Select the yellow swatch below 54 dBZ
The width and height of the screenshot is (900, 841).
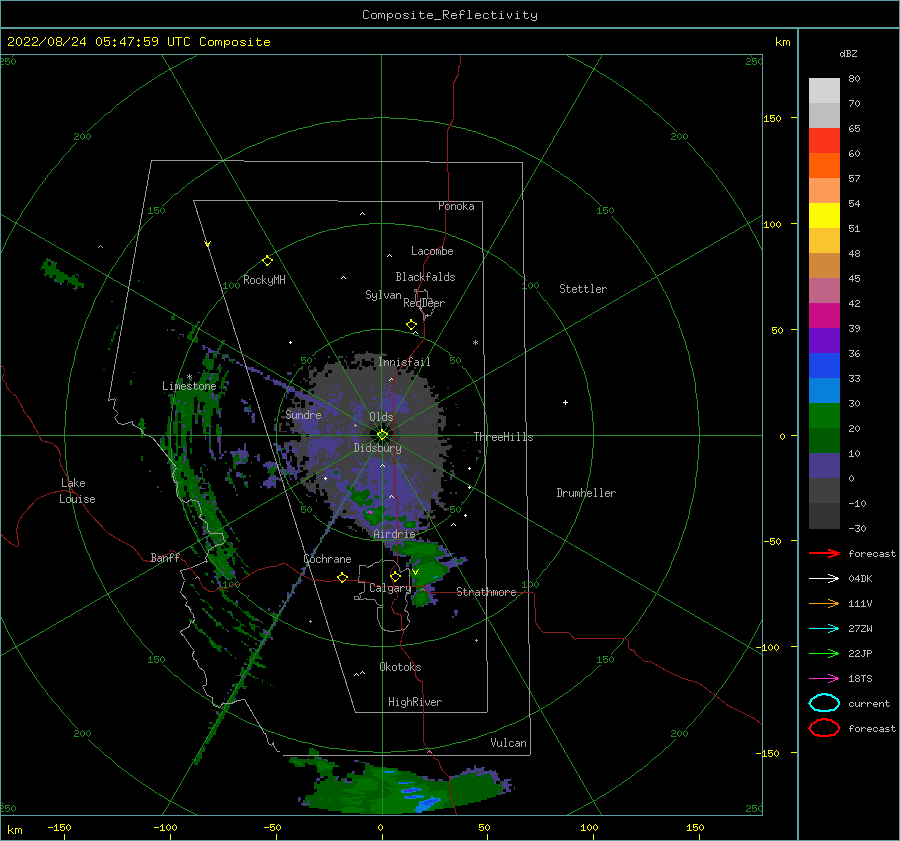tap(824, 216)
